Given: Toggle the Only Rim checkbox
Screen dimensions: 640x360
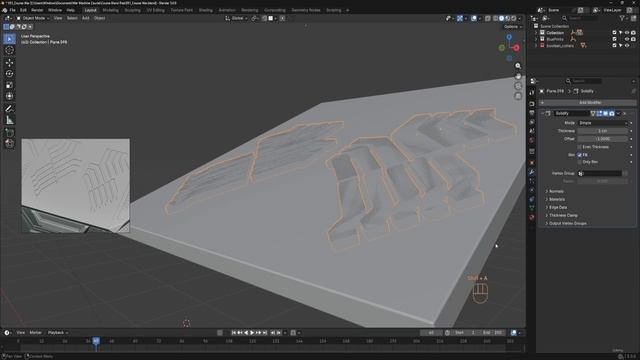Looking at the screenshot, I should pyautogui.click(x=580, y=162).
